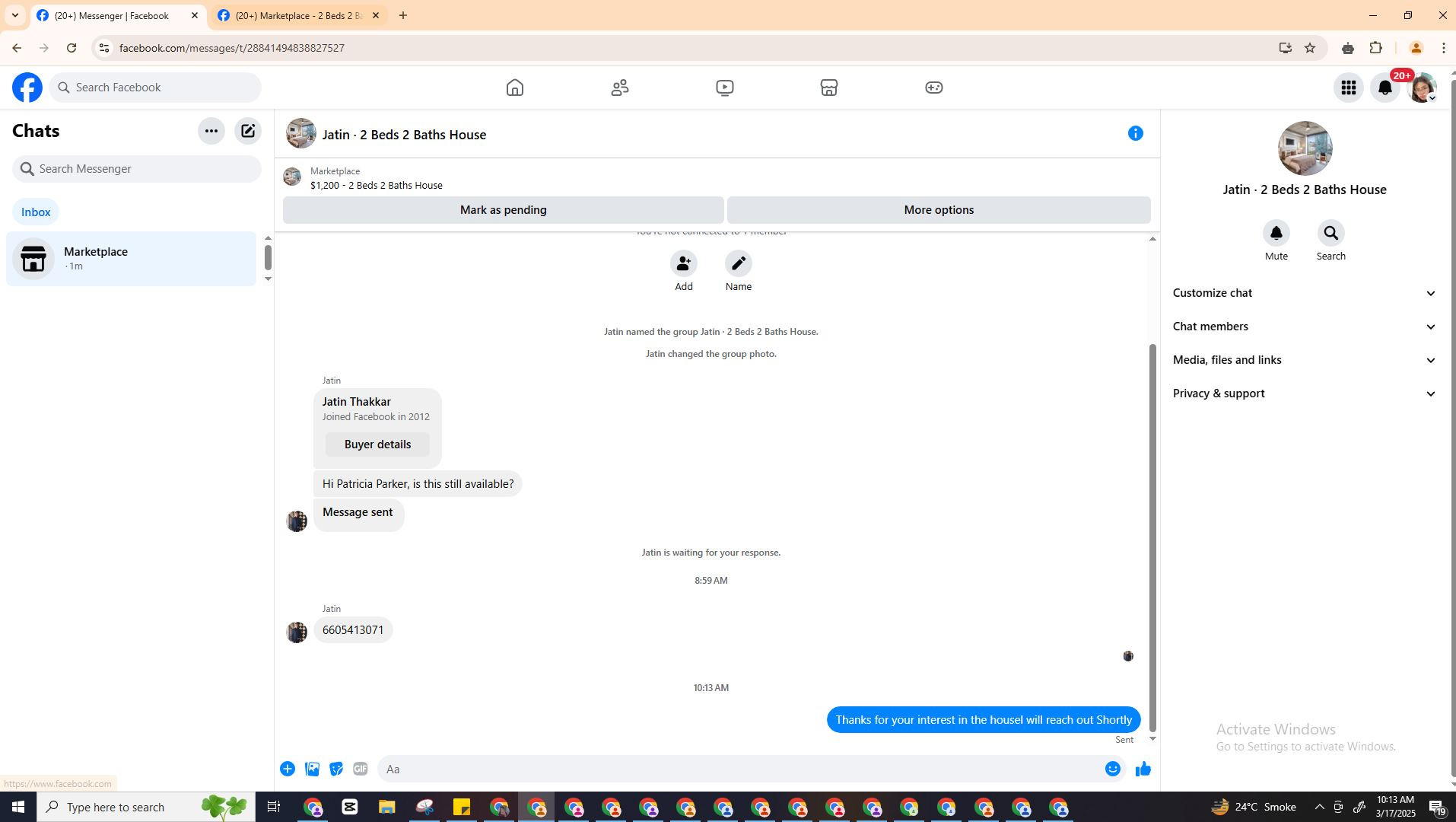
Task: Expand Privacy & support section
Action: point(1305,393)
